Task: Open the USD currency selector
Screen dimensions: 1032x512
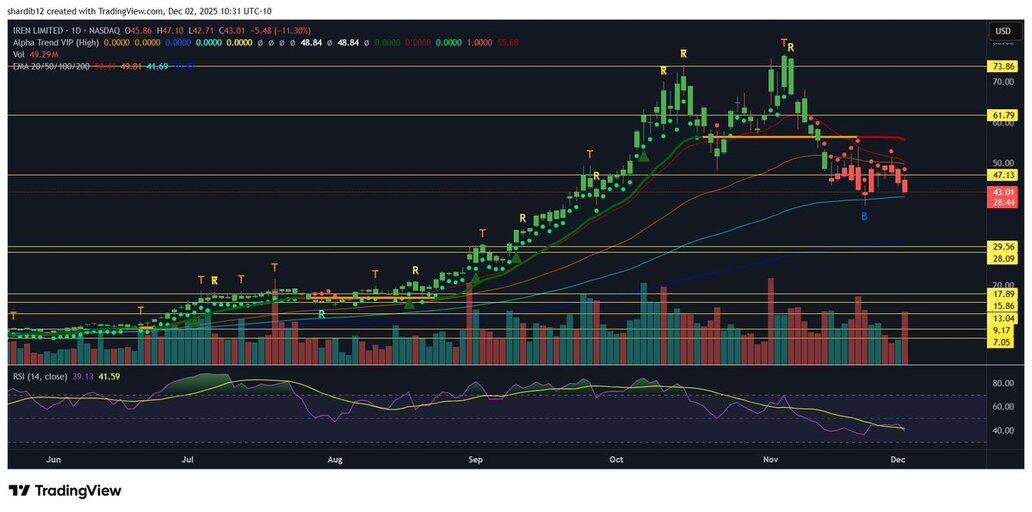Action: tap(1002, 31)
